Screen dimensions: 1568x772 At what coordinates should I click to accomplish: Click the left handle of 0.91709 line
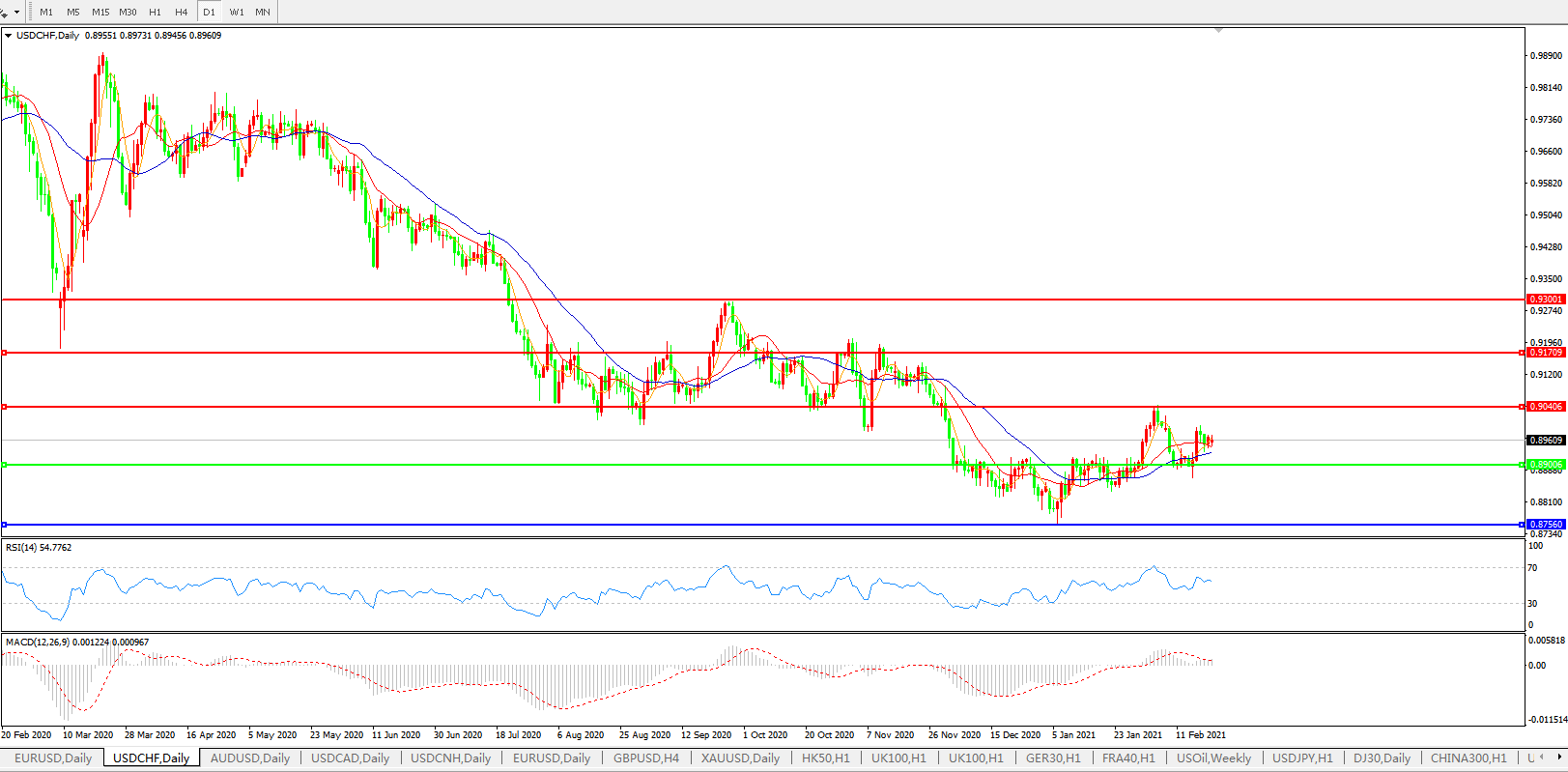point(5,353)
